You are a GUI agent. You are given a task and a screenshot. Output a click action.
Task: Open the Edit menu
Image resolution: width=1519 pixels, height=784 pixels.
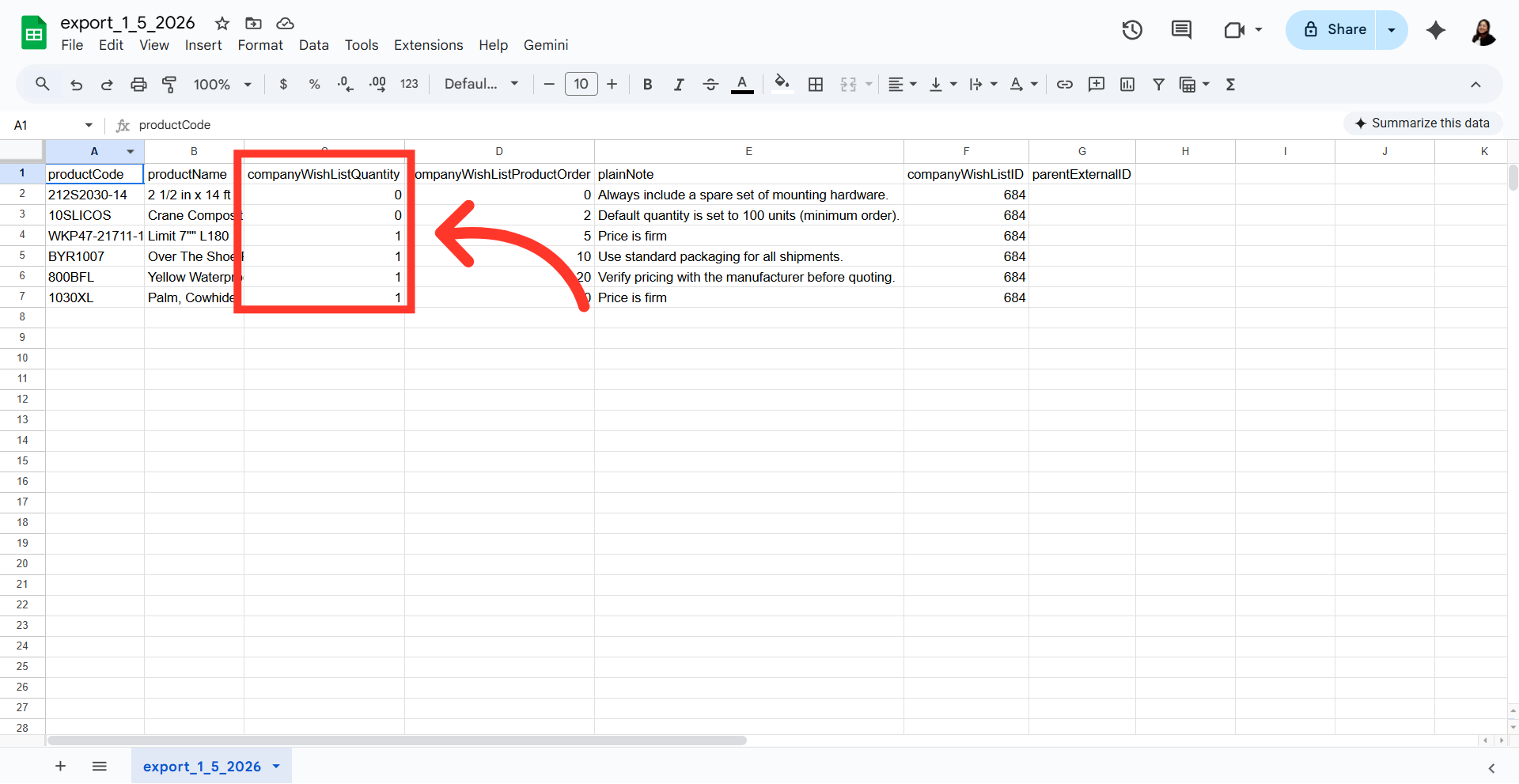[111, 45]
